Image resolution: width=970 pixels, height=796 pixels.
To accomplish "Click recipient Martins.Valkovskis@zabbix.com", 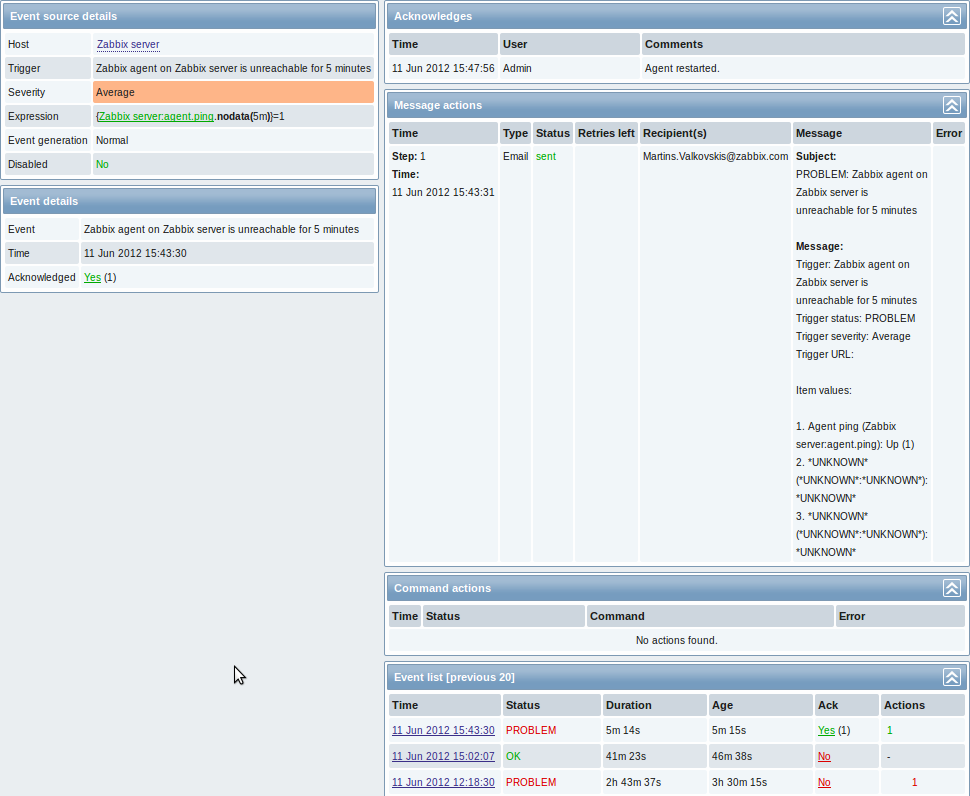I will coord(715,156).
